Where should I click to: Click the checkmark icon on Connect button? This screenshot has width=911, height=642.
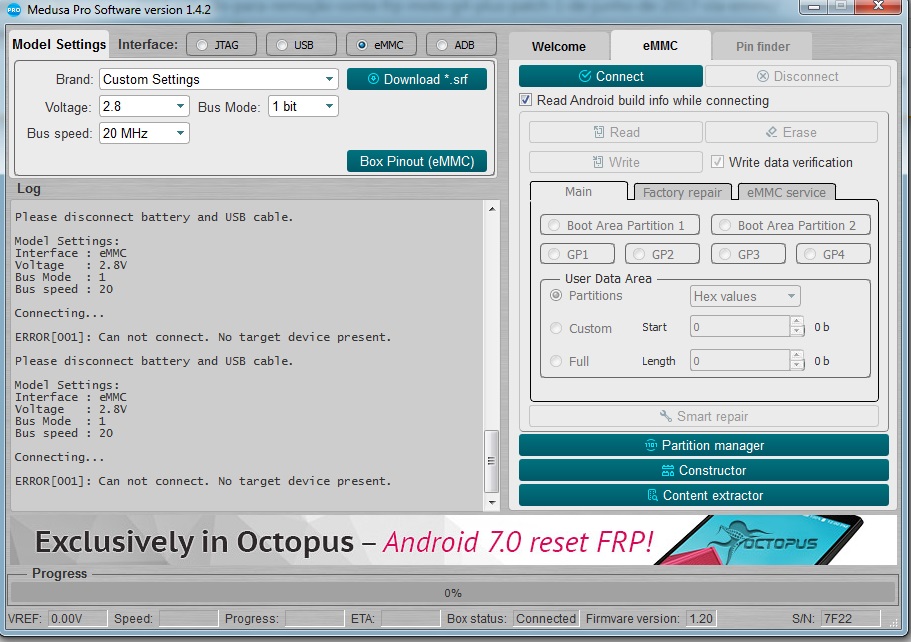tap(585, 76)
